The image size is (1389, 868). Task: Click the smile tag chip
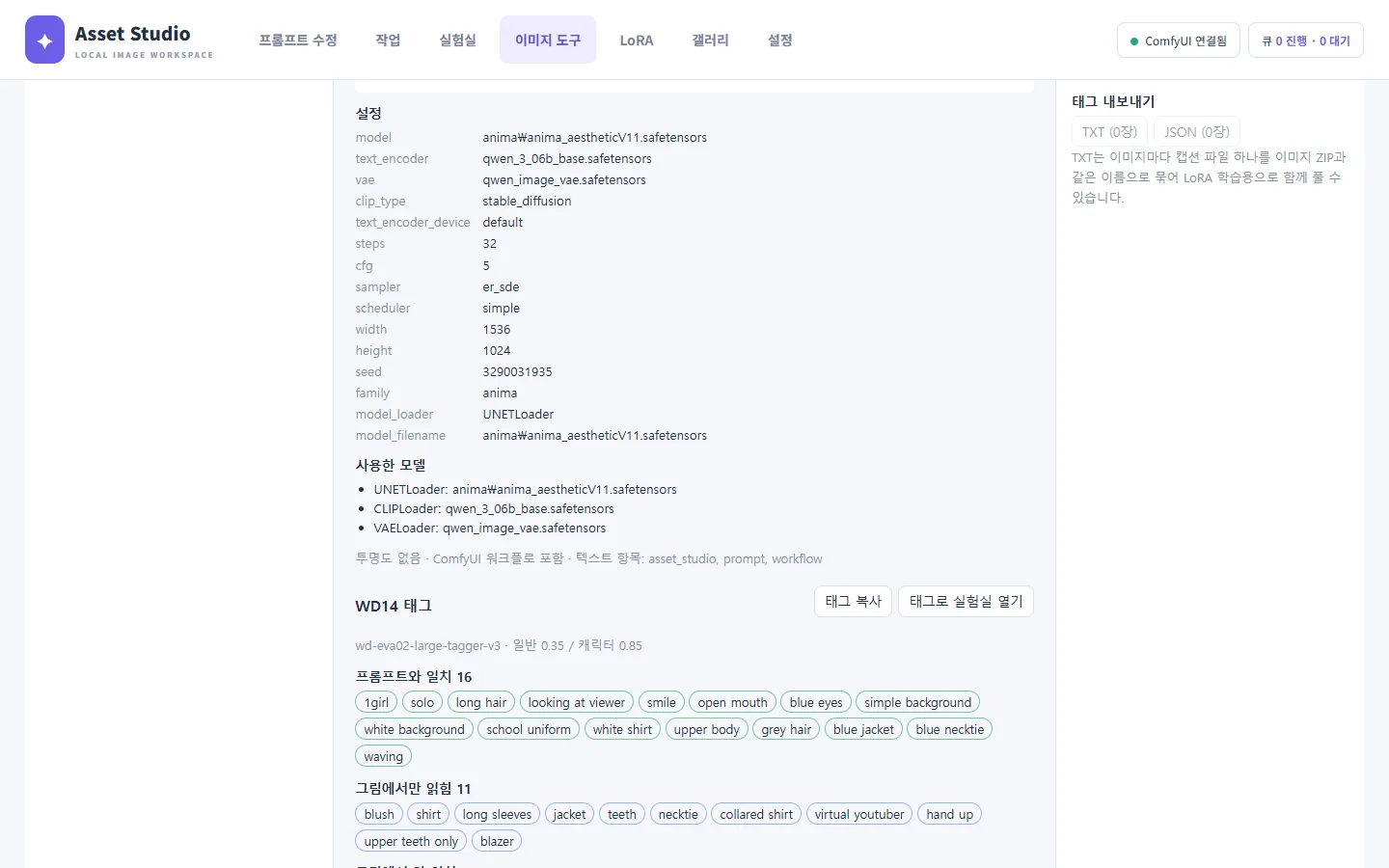pos(662,702)
